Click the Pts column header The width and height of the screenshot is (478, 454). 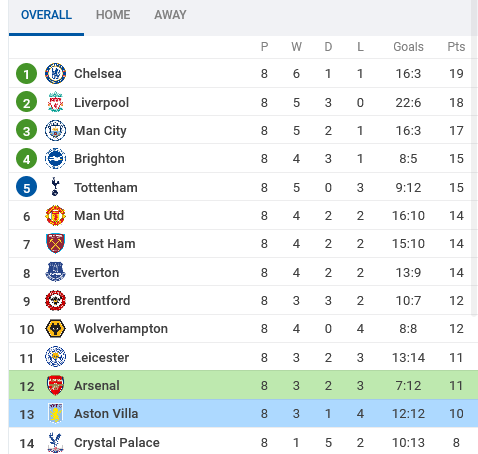(x=456, y=47)
